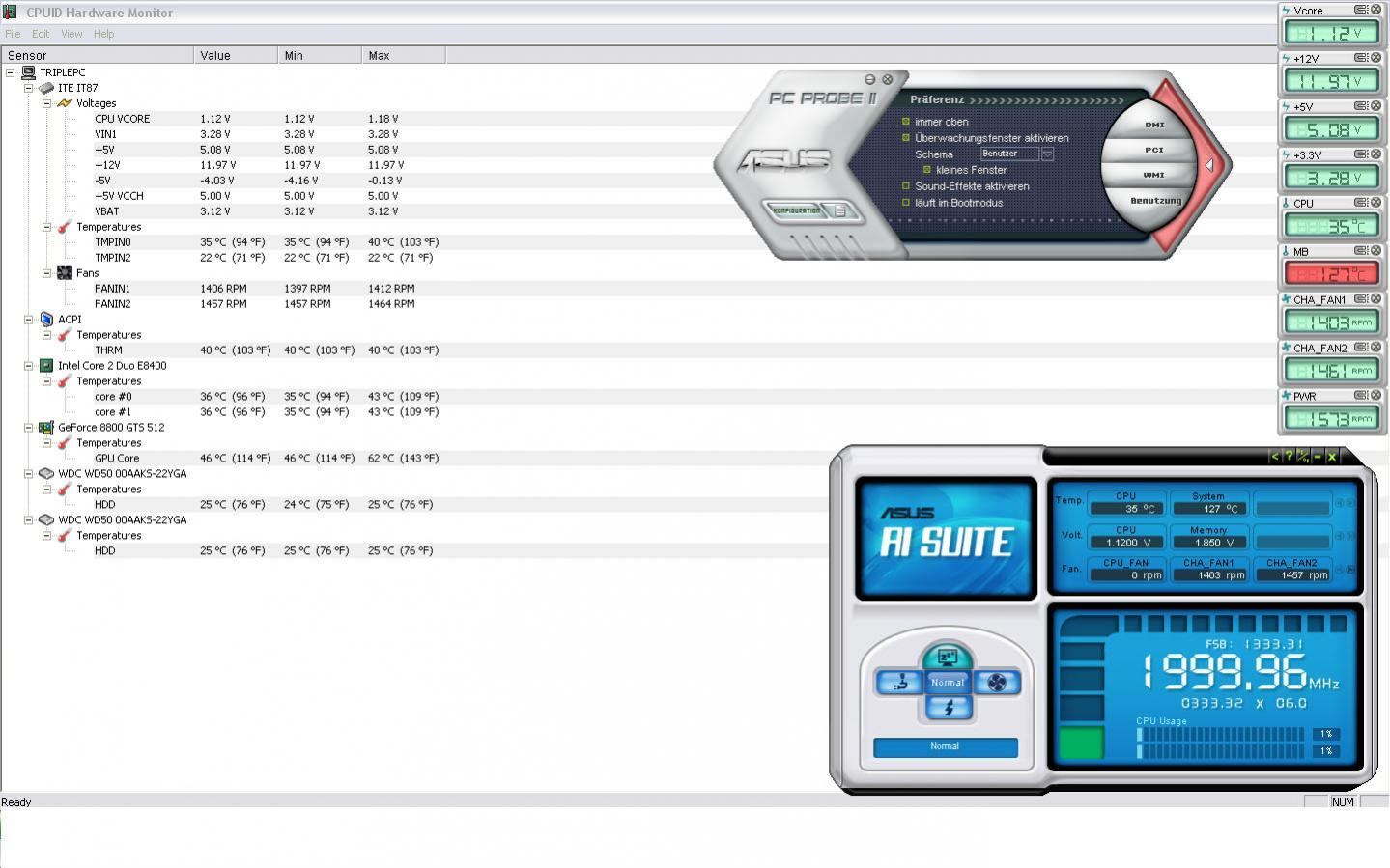Screen dimensions: 1390x868
Task: Click the green CPU level block in AI Suite
Action: [x=1081, y=743]
